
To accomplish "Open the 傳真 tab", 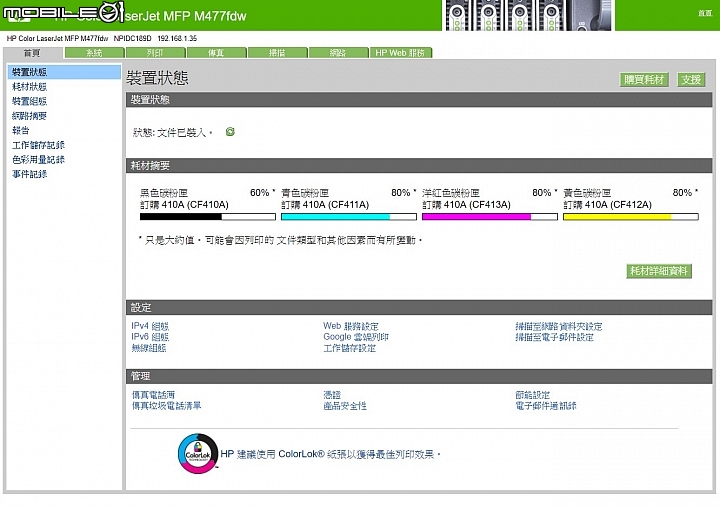I will pyautogui.click(x=216, y=53).
